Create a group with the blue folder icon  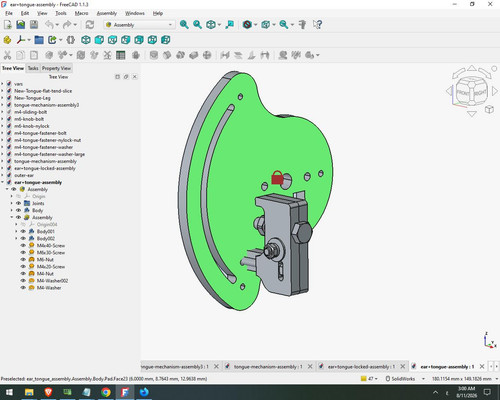[39, 40]
